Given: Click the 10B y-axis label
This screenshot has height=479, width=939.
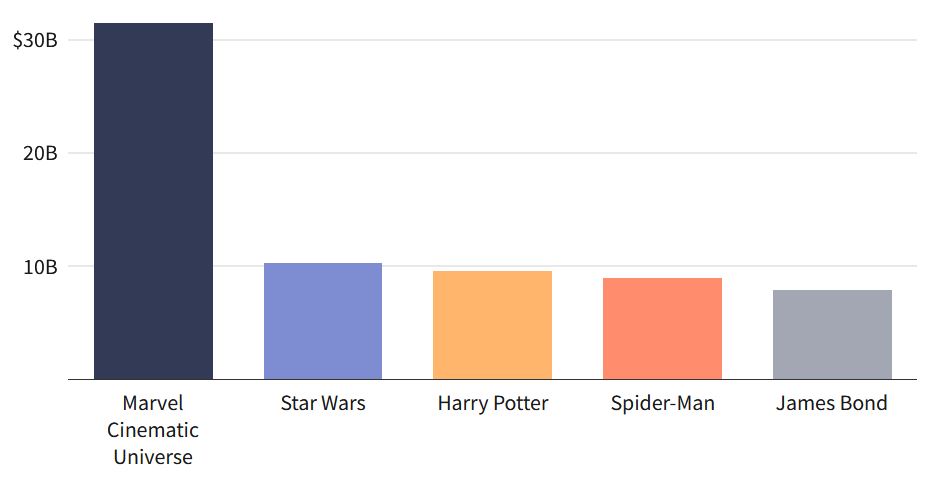Looking at the screenshot, I should pos(42,267).
